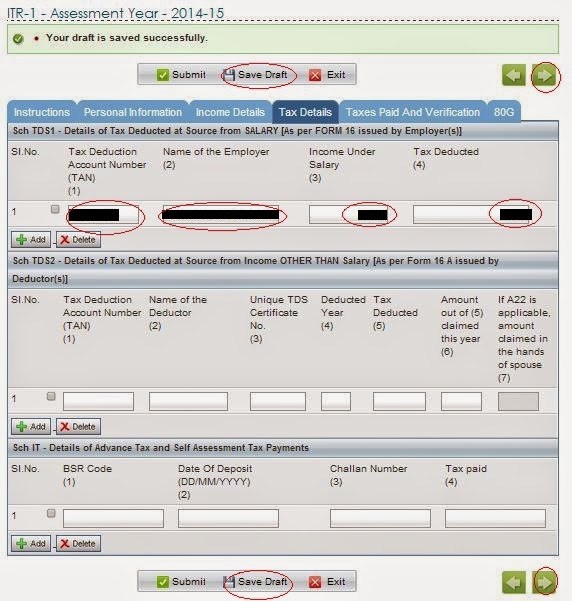Click TDS2 Tax Deducted field
This screenshot has height=601, width=572.
(x=399, y=401)
